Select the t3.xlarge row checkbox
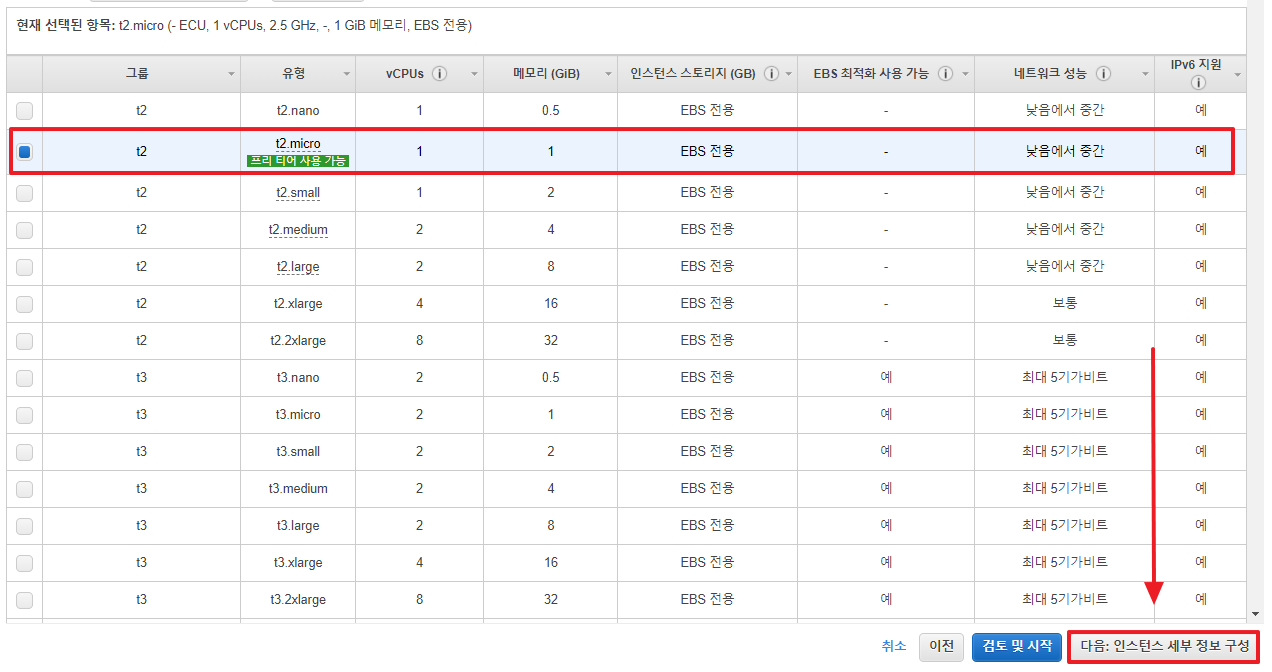The height and width of the screenshot is (672, 1272). tap(24, 563)
